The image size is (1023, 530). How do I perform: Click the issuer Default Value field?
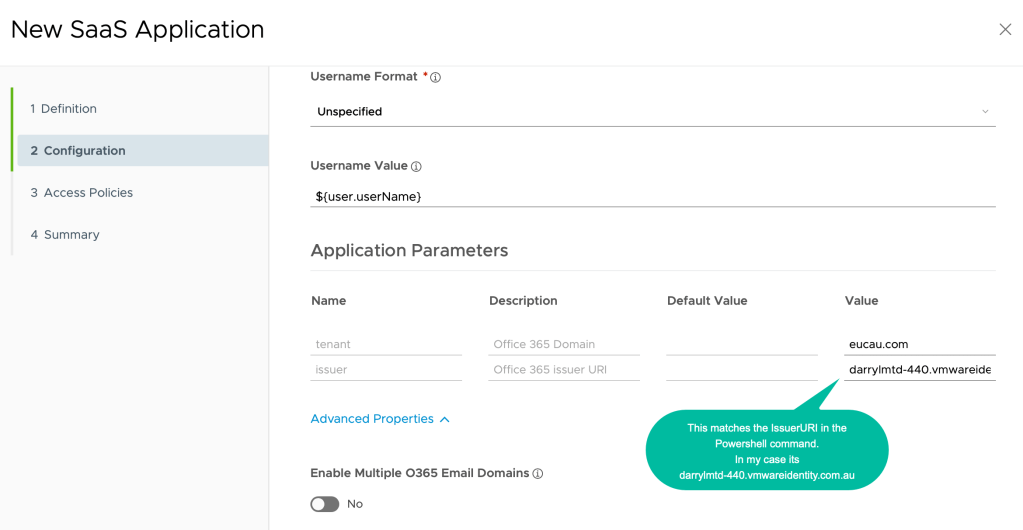[742, 370]
